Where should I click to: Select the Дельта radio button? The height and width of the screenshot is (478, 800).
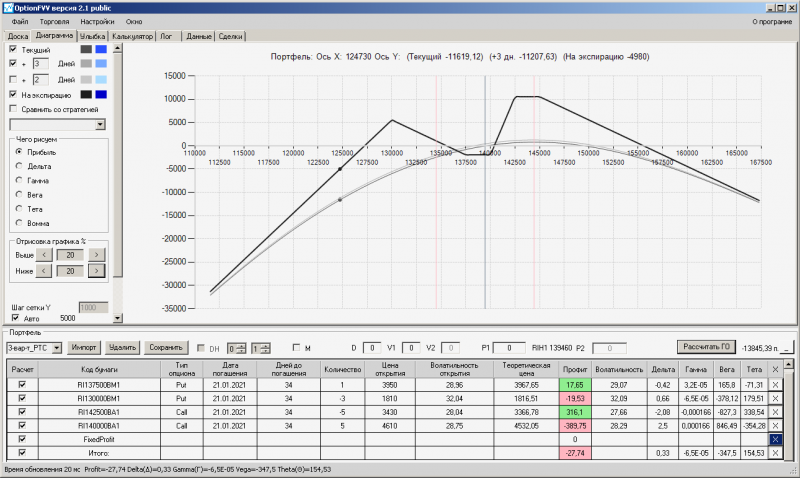tap(19, 166)
